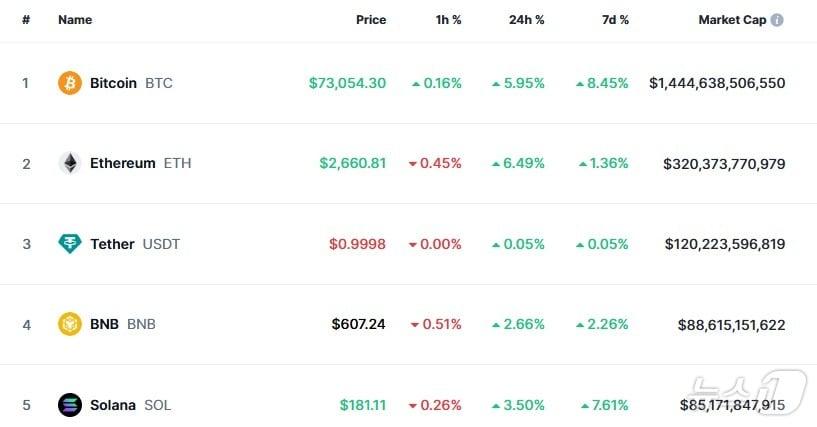Click BNB price $607.24
This screenshot has height=427, width=817.
tap(358, 324)
